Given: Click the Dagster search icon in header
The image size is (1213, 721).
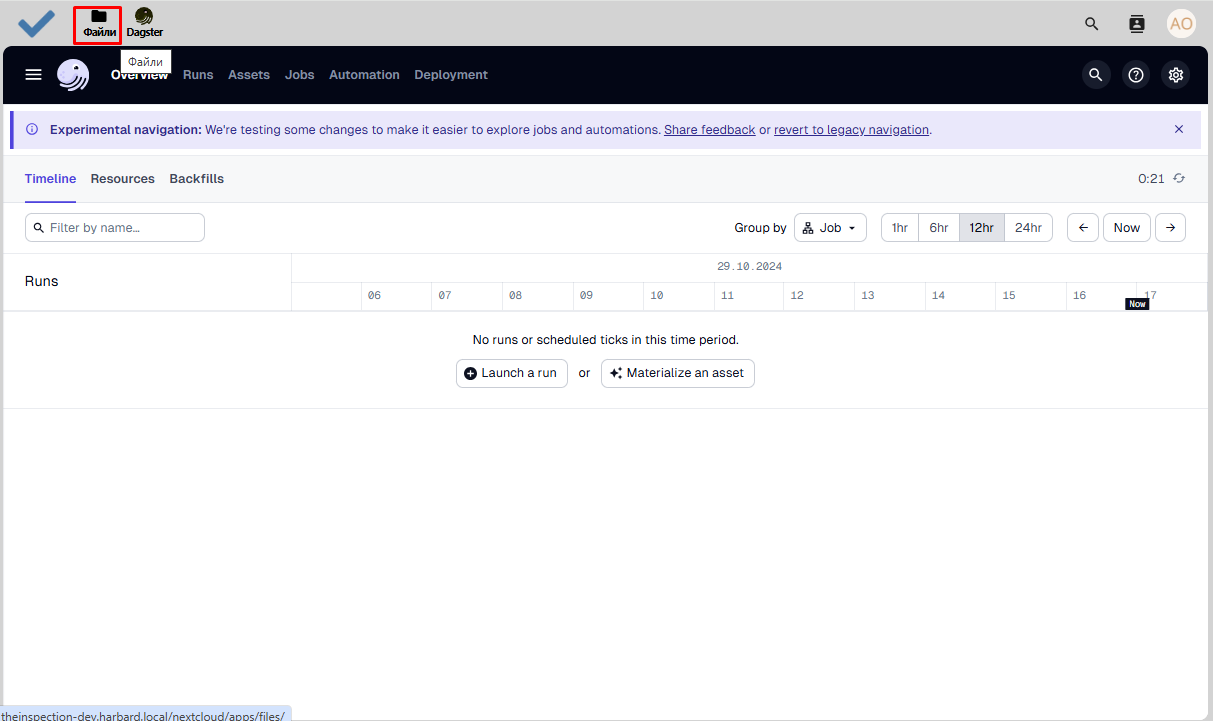Looking at the screenshot, I should coord(1096,75).
